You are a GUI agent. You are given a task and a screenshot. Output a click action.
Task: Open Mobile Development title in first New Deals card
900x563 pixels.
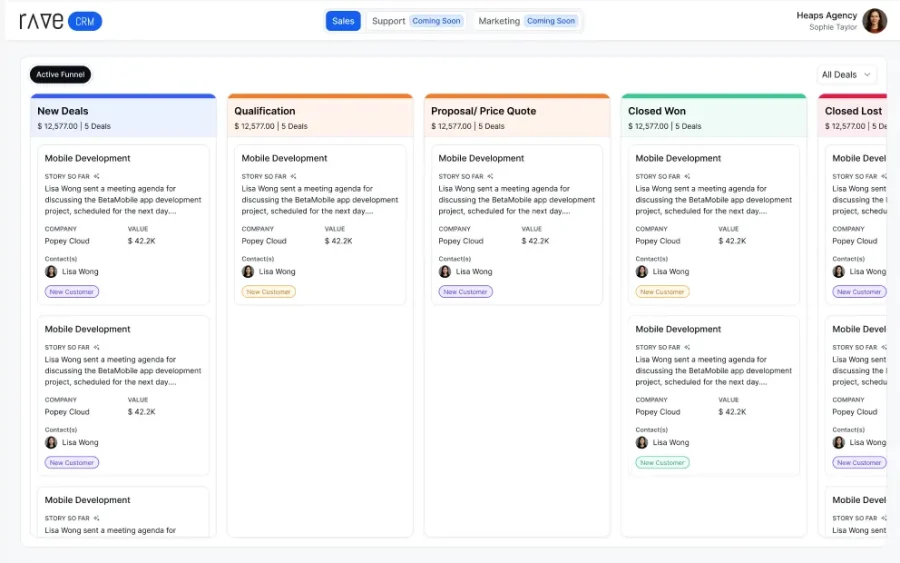87,158
